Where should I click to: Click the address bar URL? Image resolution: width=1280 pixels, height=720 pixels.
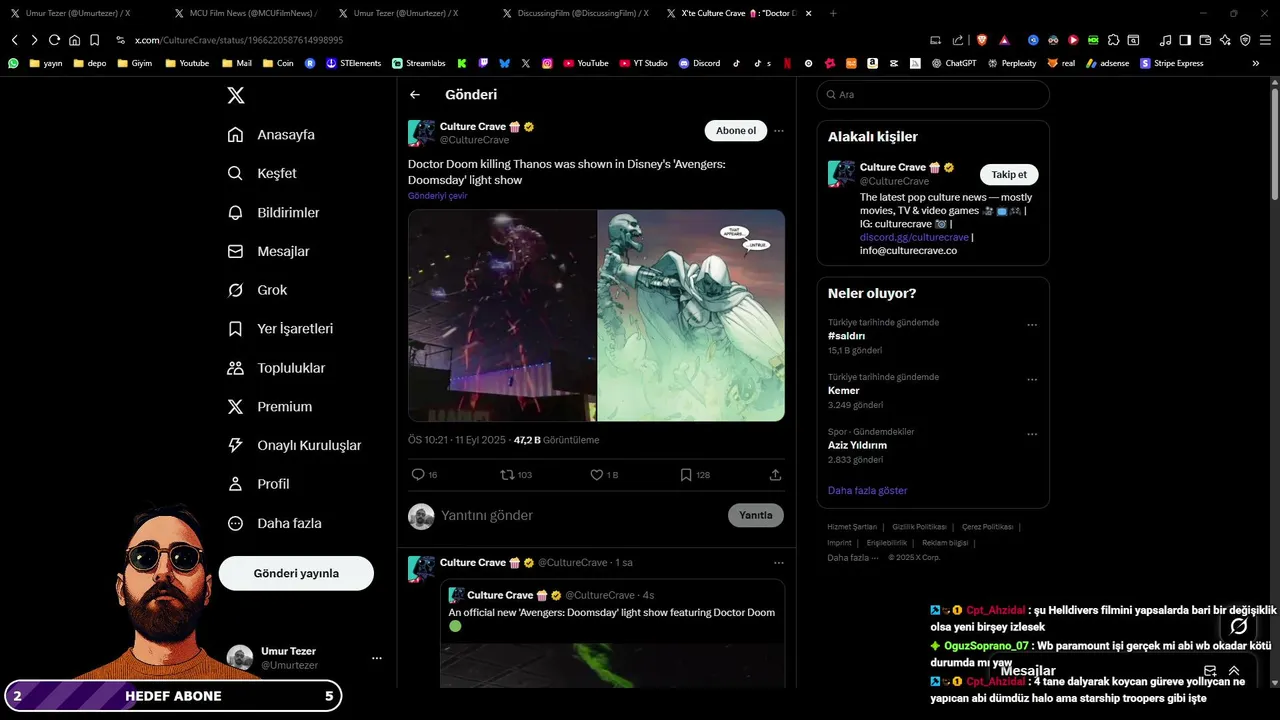click(x=239, y=40)
